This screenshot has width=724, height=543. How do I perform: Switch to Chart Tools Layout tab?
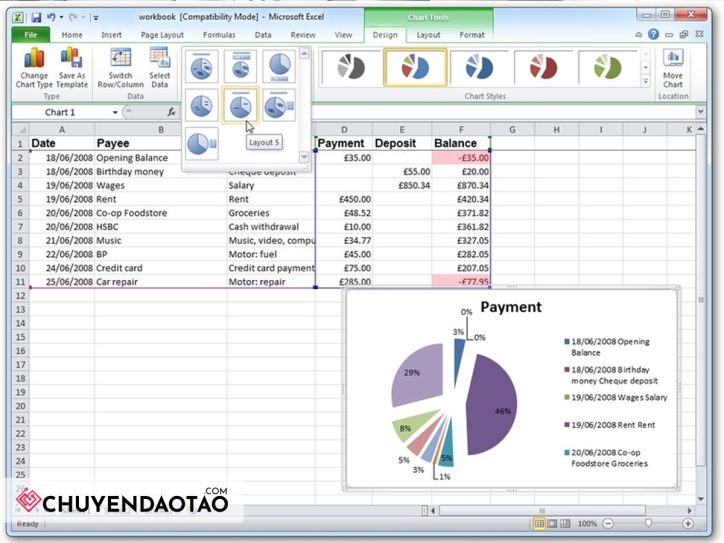[x=428, y=35]
